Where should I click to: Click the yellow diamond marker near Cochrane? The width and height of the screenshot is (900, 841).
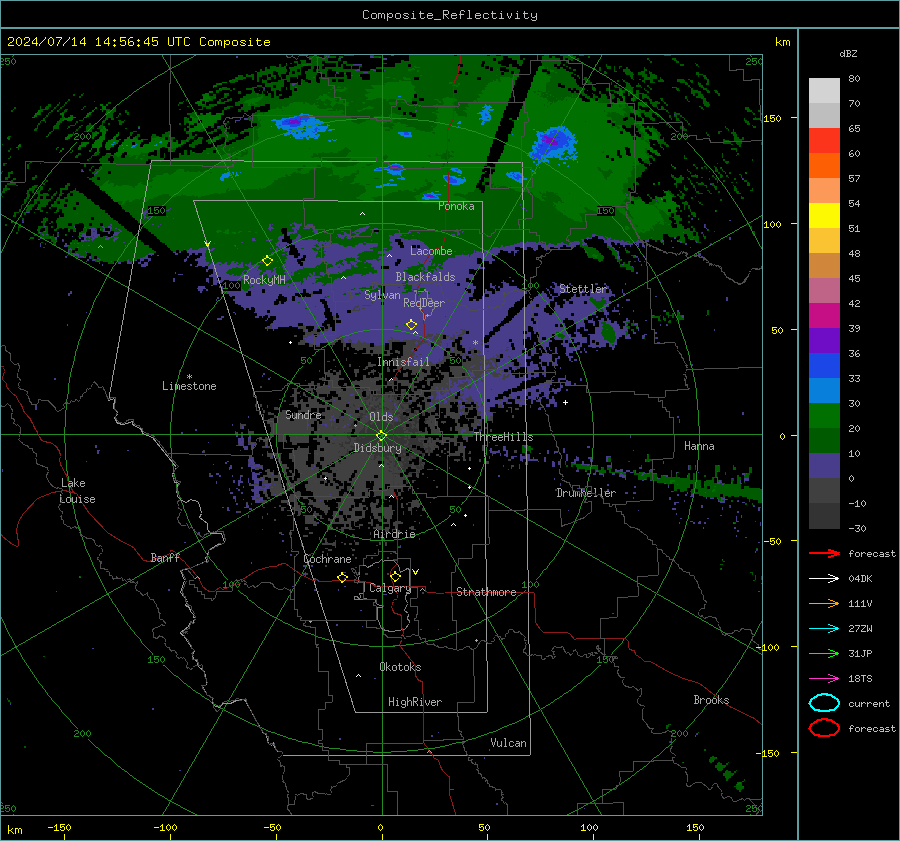tap(342, 577)
